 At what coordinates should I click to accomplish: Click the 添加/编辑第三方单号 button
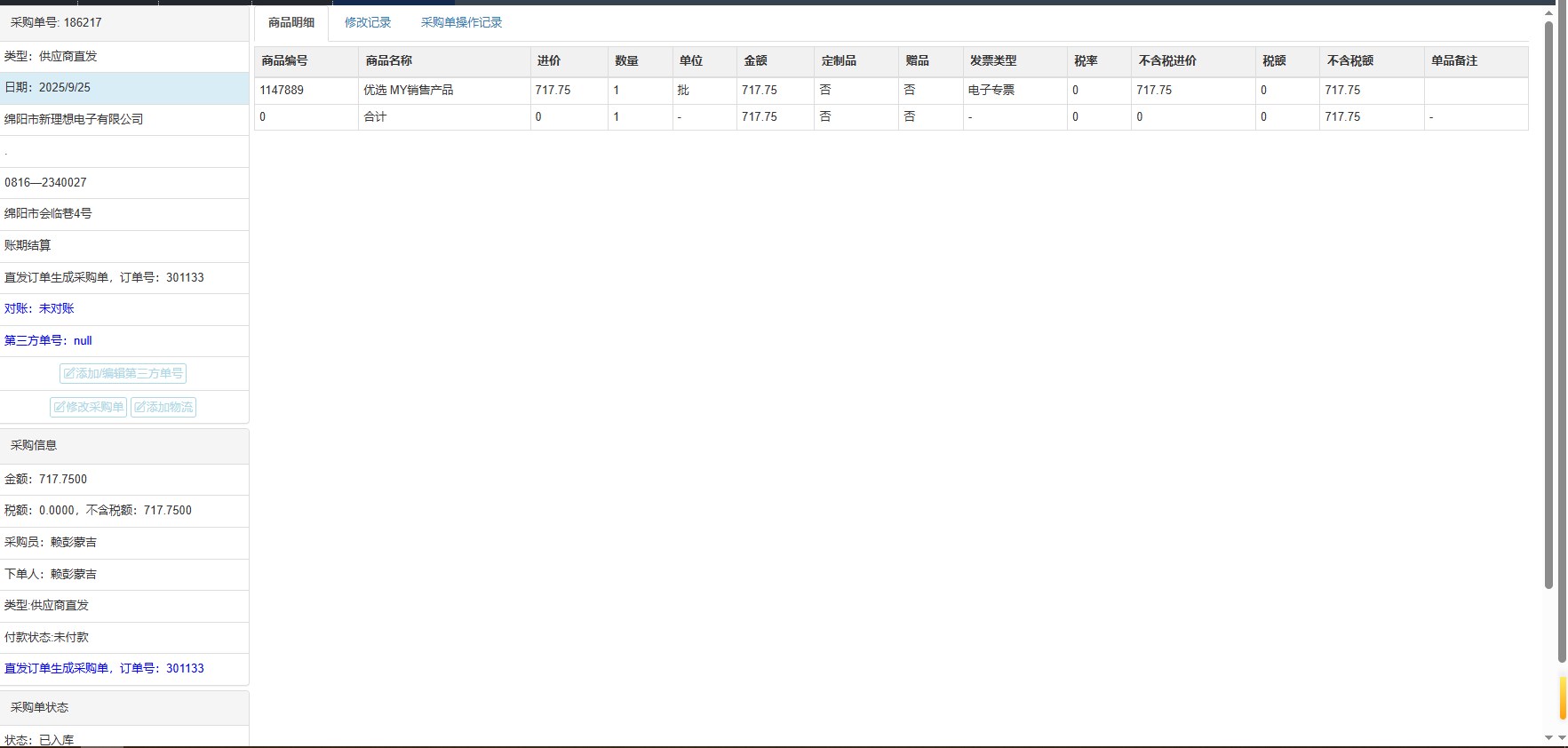(x=123, y=374)
